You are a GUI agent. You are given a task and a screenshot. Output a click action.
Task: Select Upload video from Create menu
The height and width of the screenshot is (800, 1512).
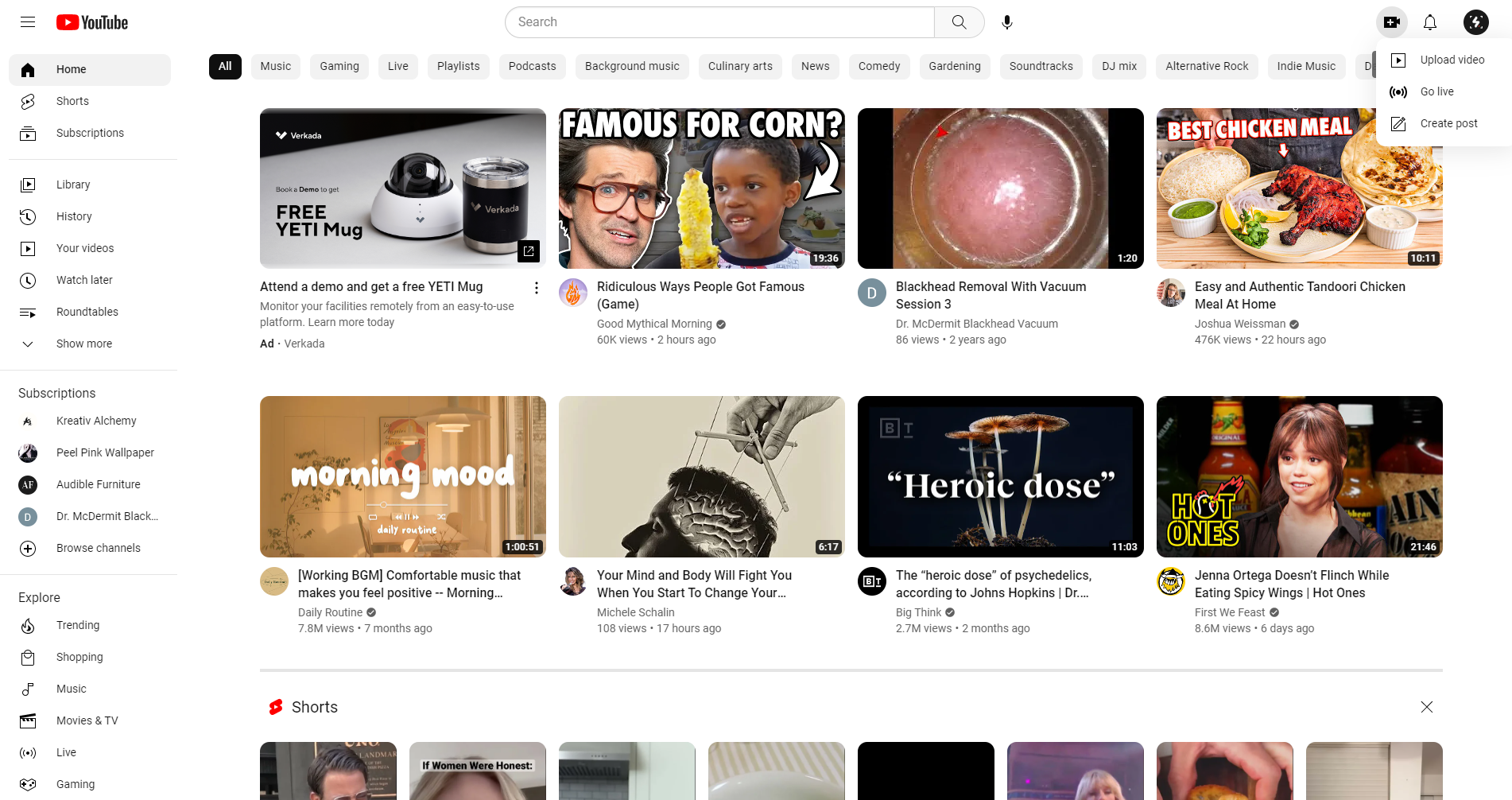point(1444,60)
